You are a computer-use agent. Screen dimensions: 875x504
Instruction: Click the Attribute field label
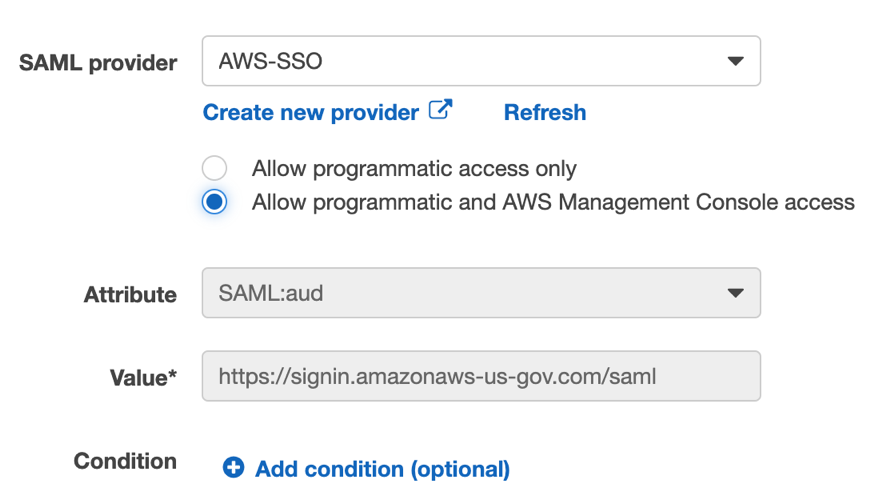pyautogui.click(x=130, y=295)
